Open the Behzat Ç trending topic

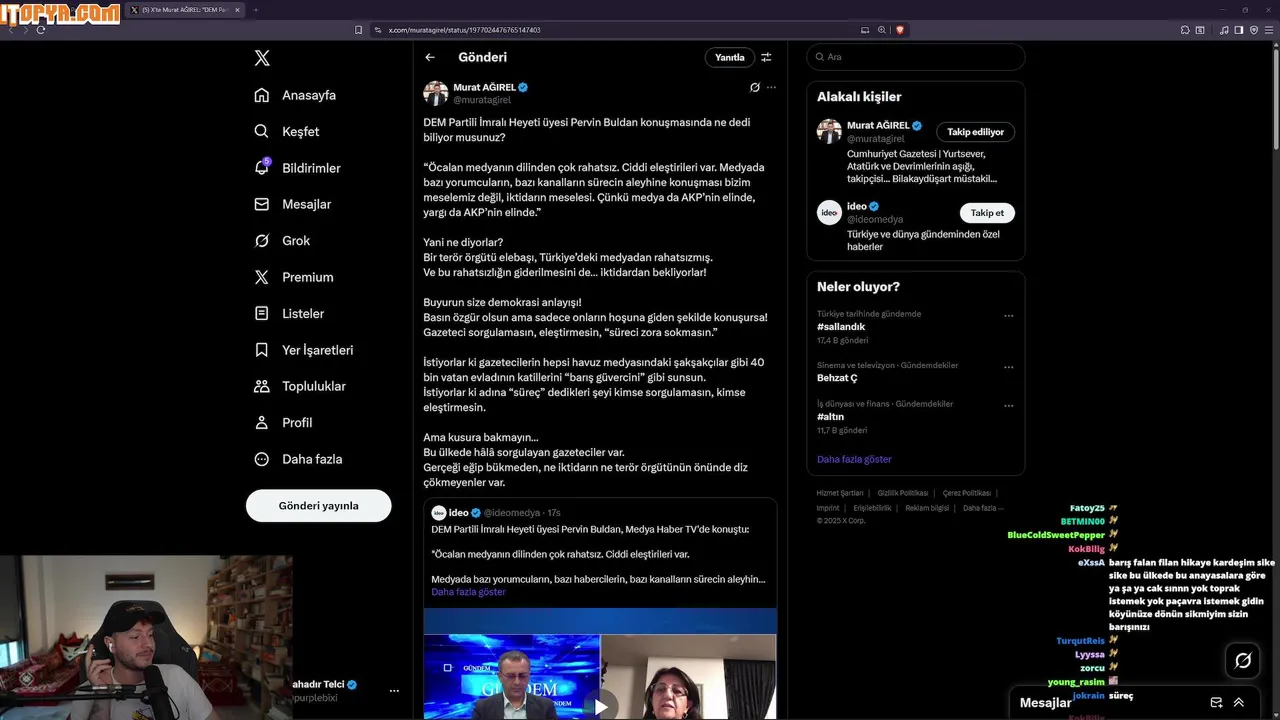coord(837,378)
